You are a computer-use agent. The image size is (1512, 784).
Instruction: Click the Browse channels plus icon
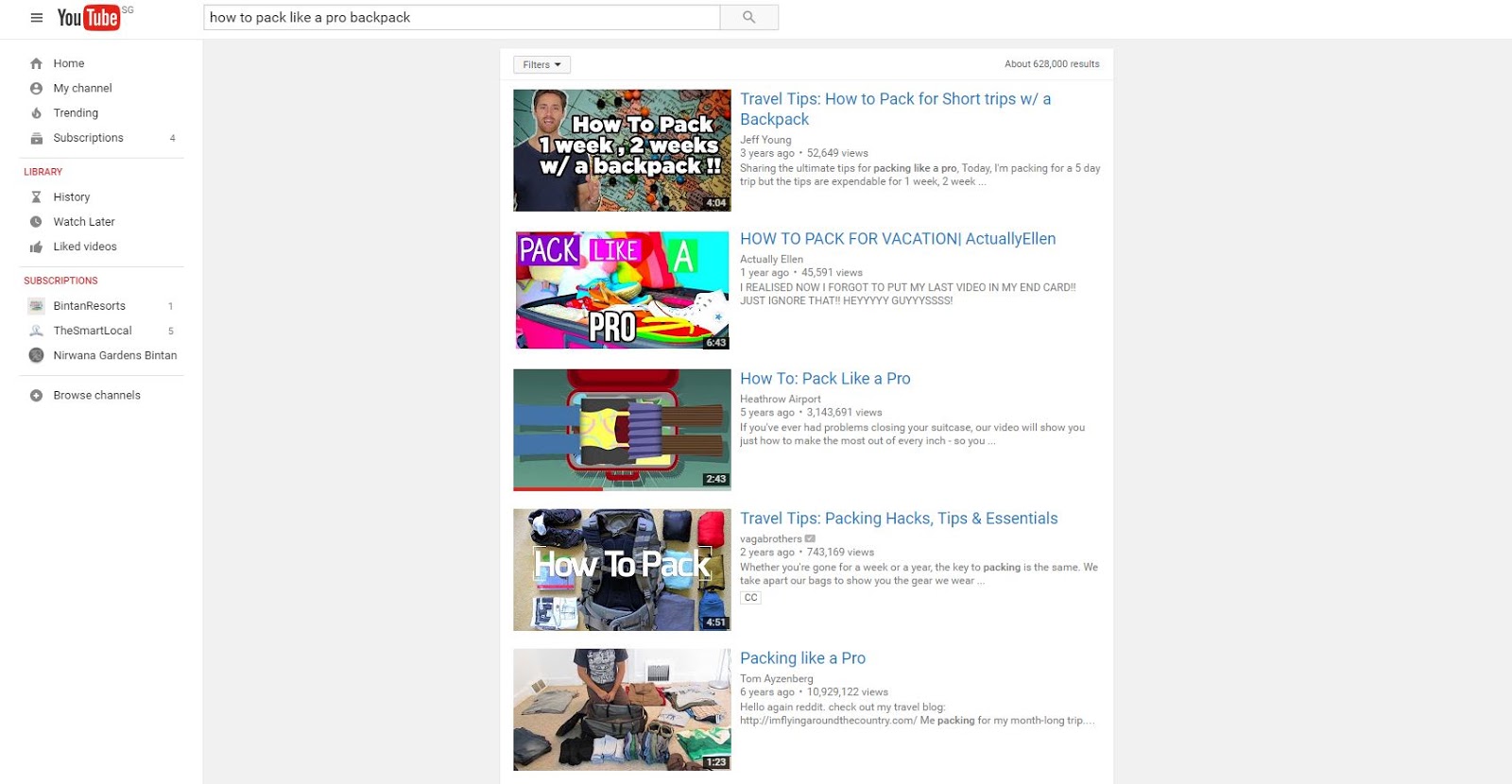coord(36,396)
